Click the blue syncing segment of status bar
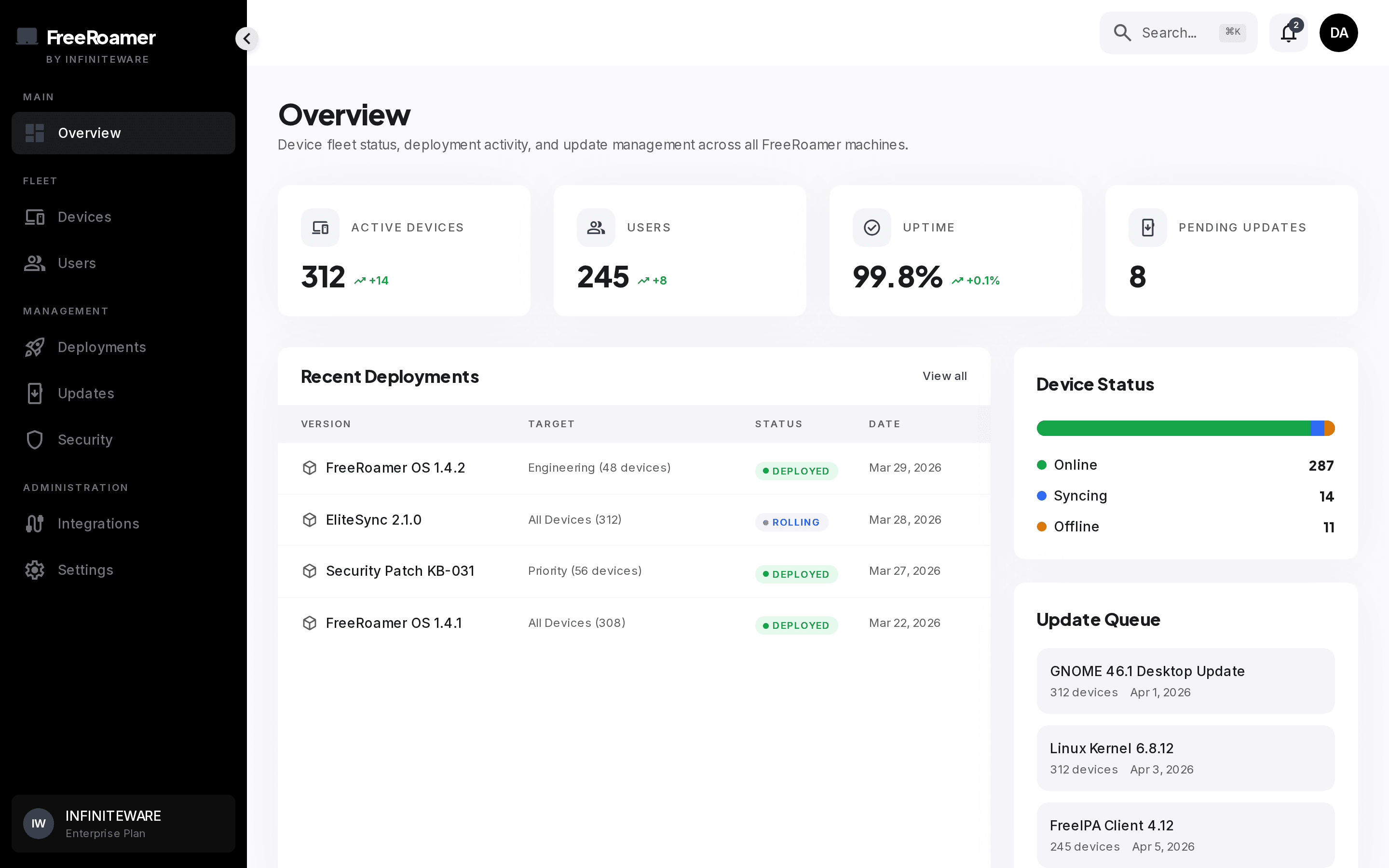Screen dimensions: 1389x868 click(1317, 428)
